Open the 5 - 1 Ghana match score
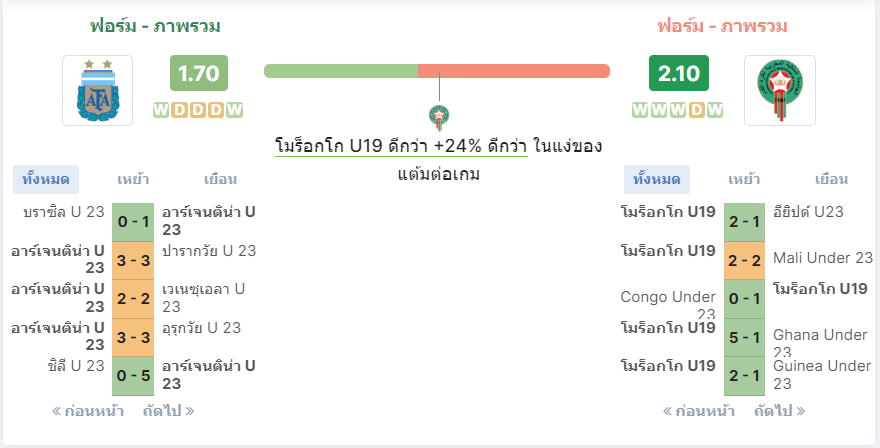Screen dimensions: 880x448 (x=744, y=337)
